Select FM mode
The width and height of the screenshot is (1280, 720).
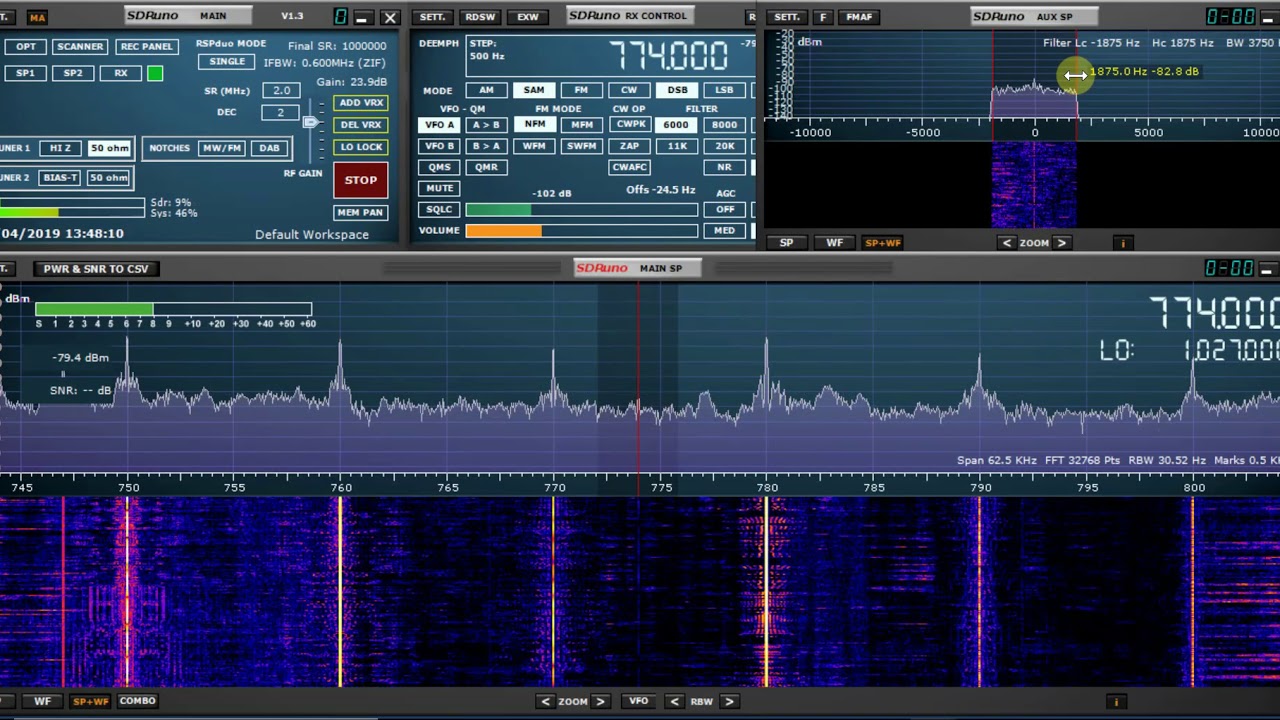[x=581, y=90]
